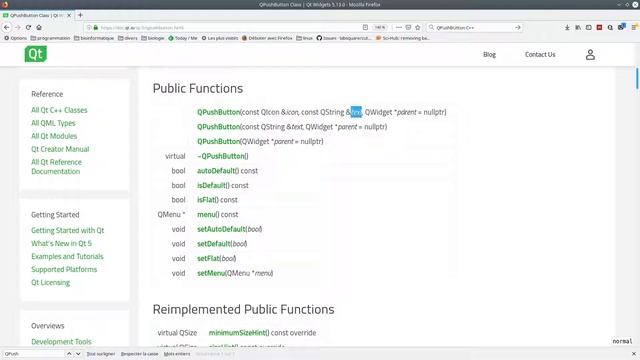
Task: Click the home icon in Firefox toolbar
Action: tap(39, 27)
